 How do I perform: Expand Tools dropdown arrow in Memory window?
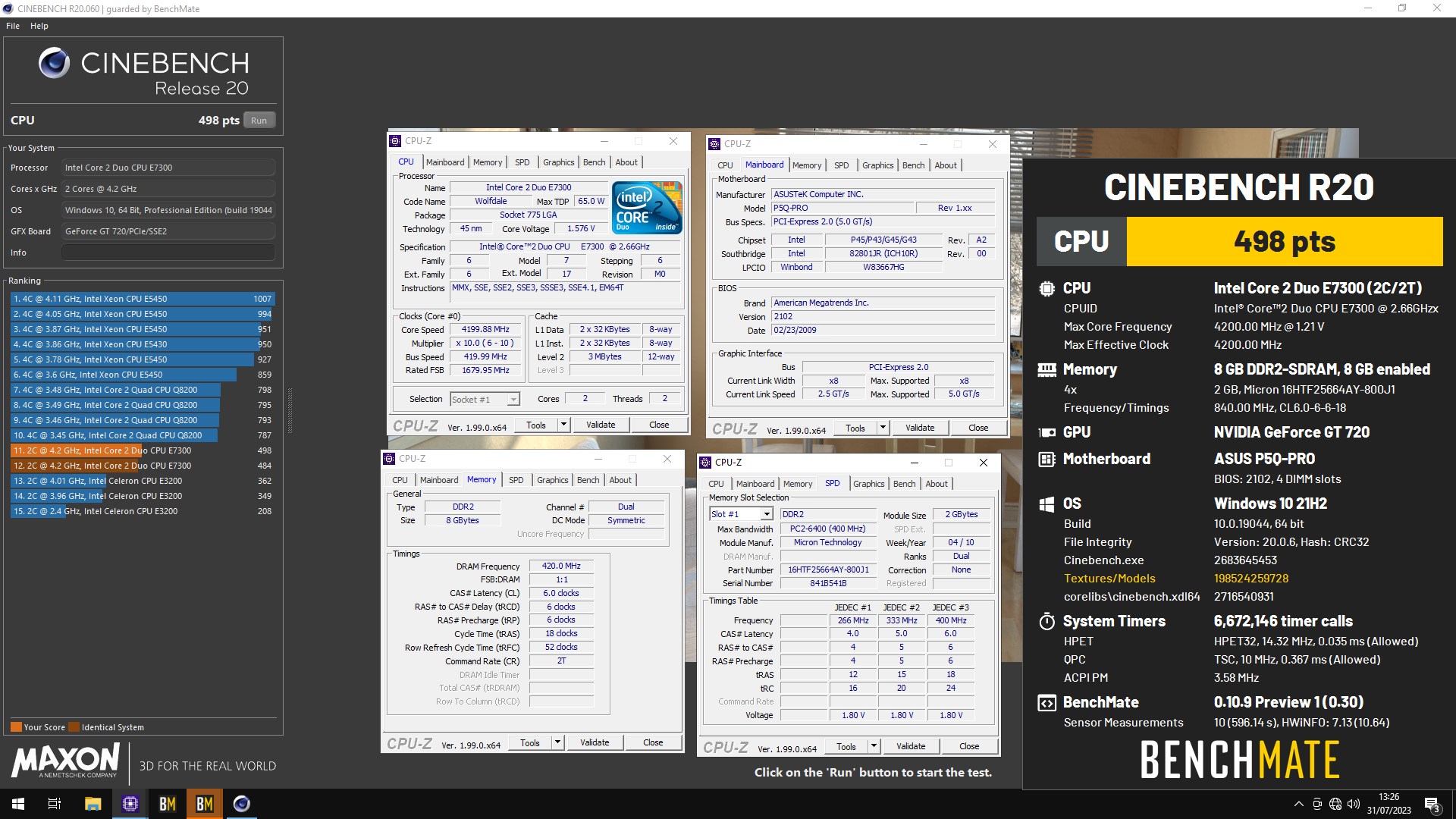(557, 742)
